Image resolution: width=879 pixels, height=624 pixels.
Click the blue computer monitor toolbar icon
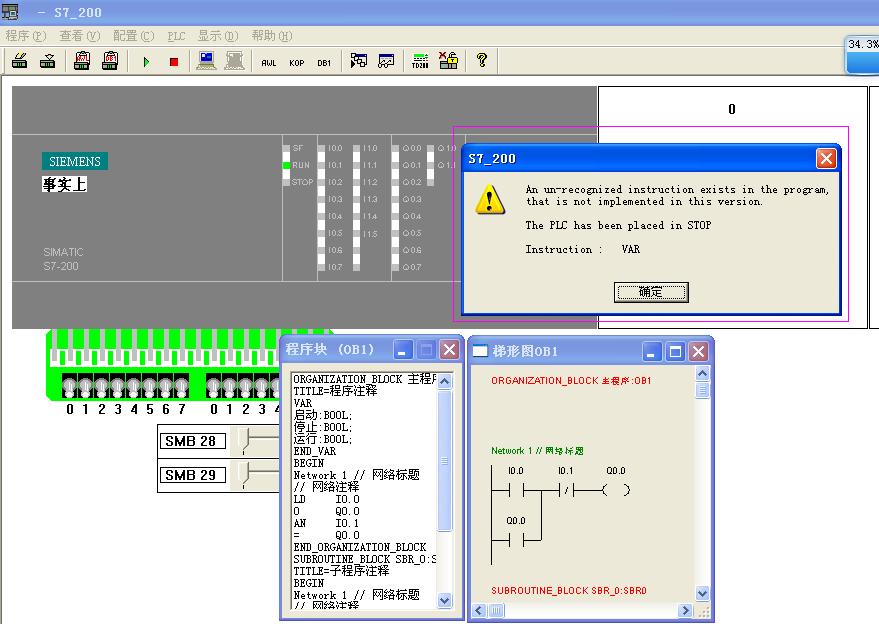point(207,61)
